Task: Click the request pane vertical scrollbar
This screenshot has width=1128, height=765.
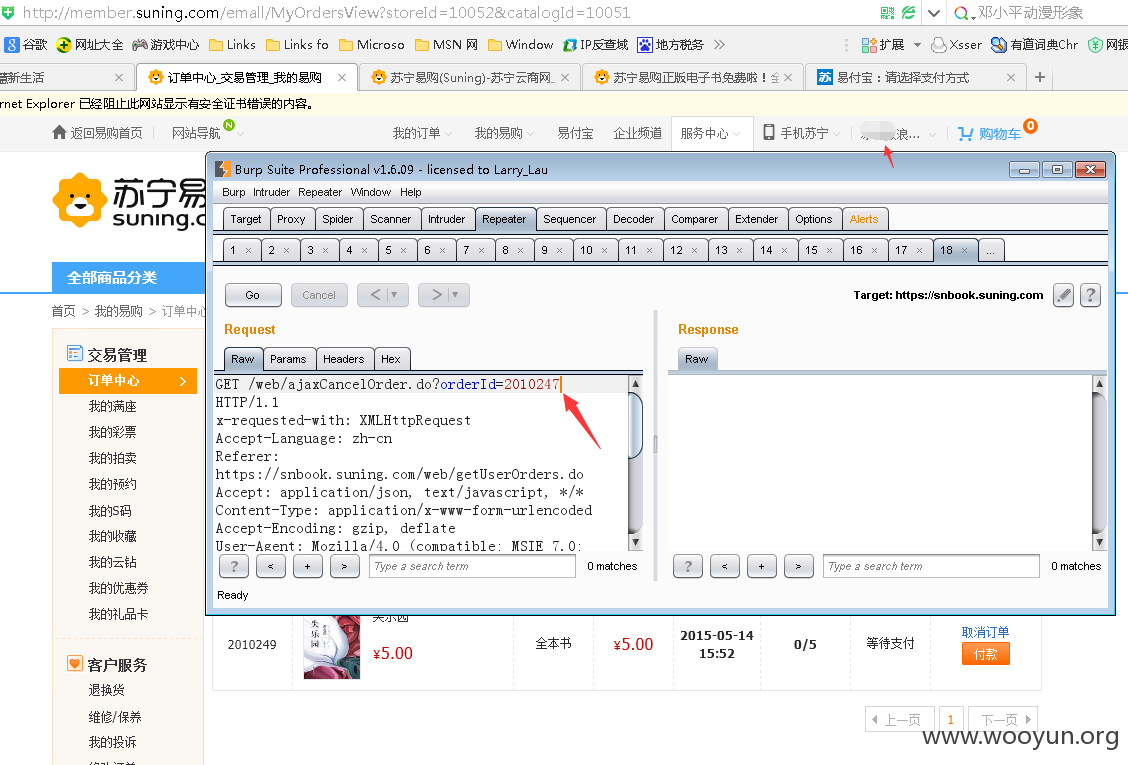Action: point(635,463)
